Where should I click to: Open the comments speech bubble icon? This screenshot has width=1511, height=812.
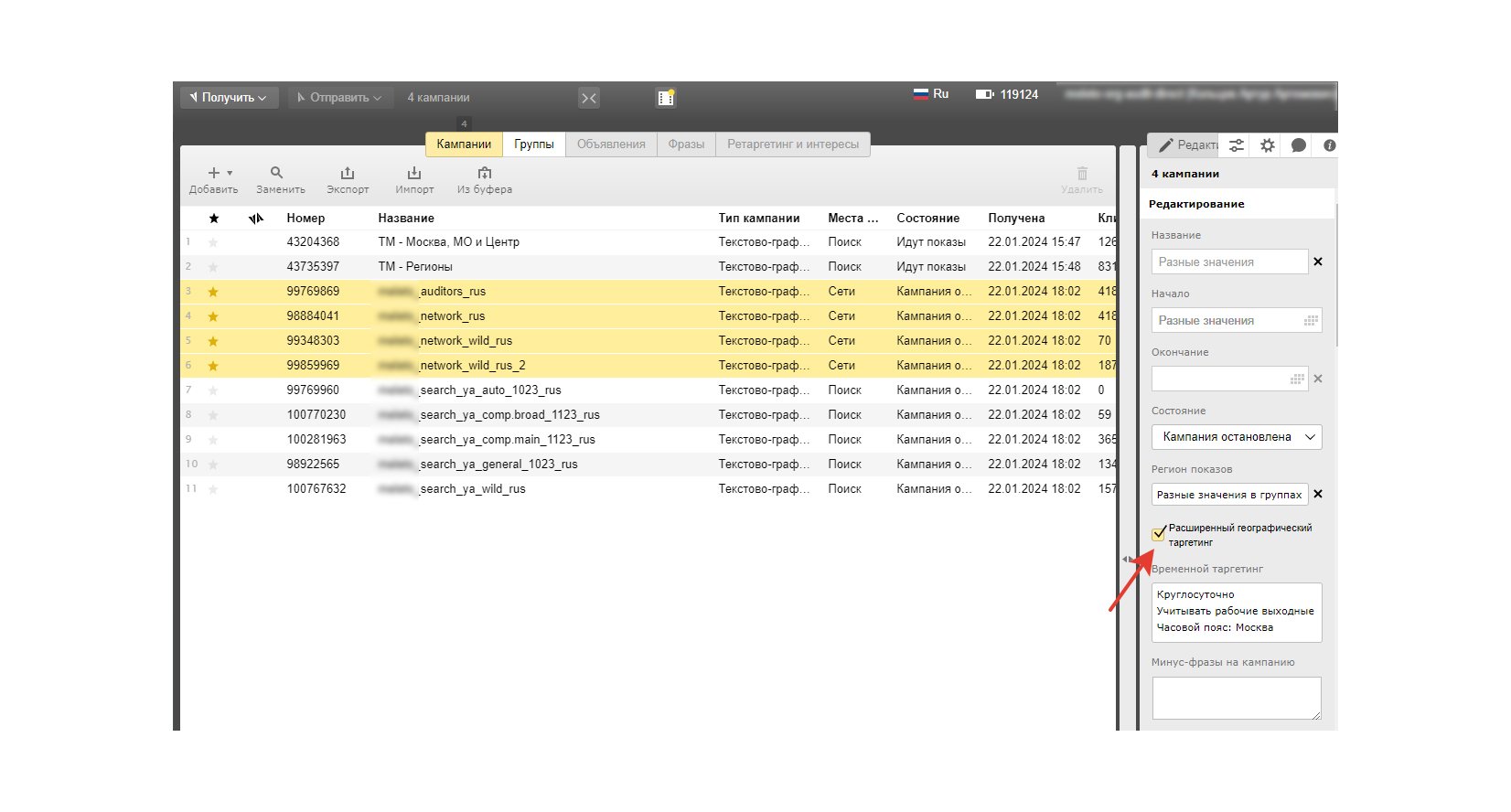pos(1298,145)
